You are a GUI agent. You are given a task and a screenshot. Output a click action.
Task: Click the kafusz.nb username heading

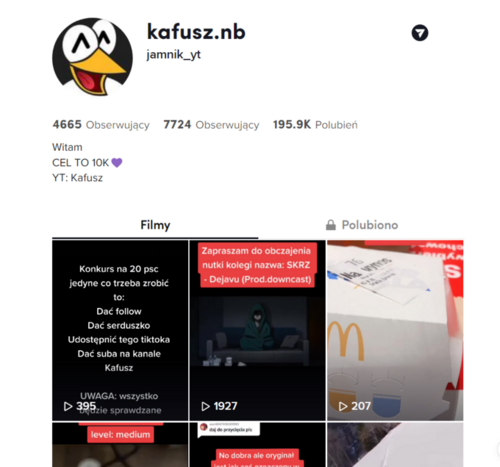coord(196,32)
